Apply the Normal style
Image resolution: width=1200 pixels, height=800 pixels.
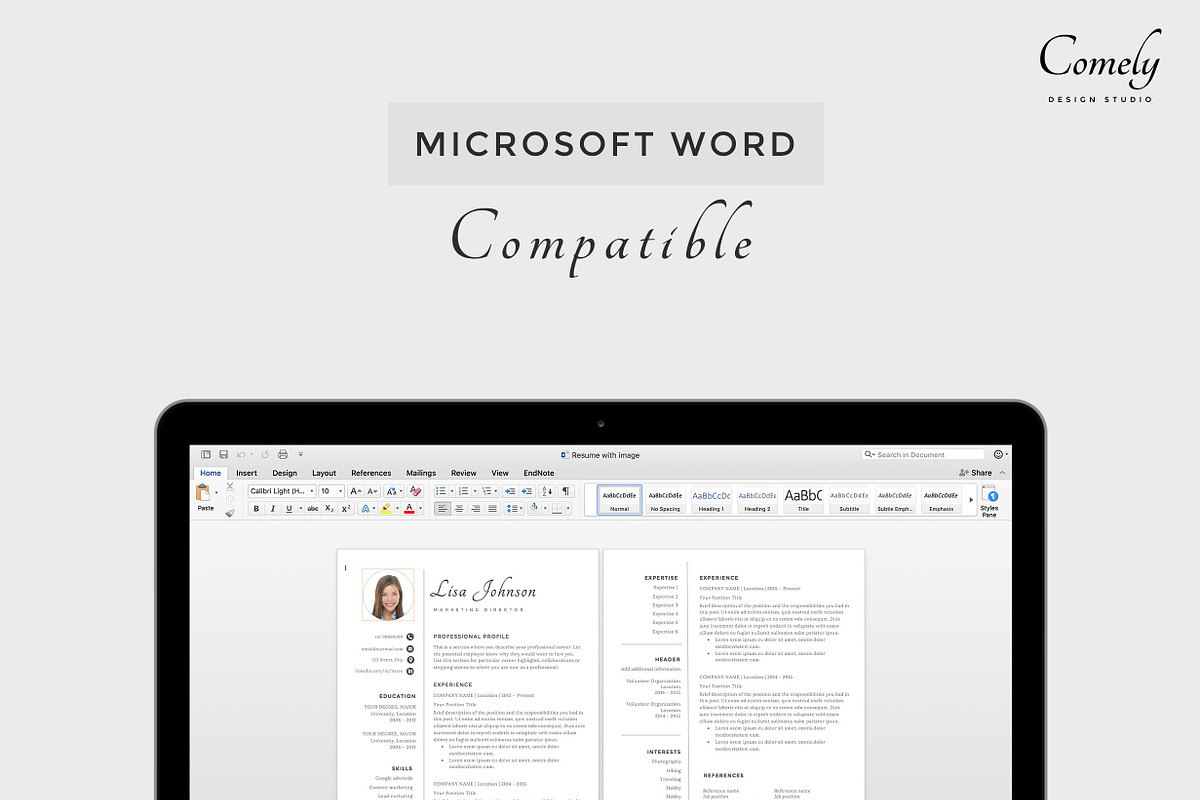click(619, 500)
